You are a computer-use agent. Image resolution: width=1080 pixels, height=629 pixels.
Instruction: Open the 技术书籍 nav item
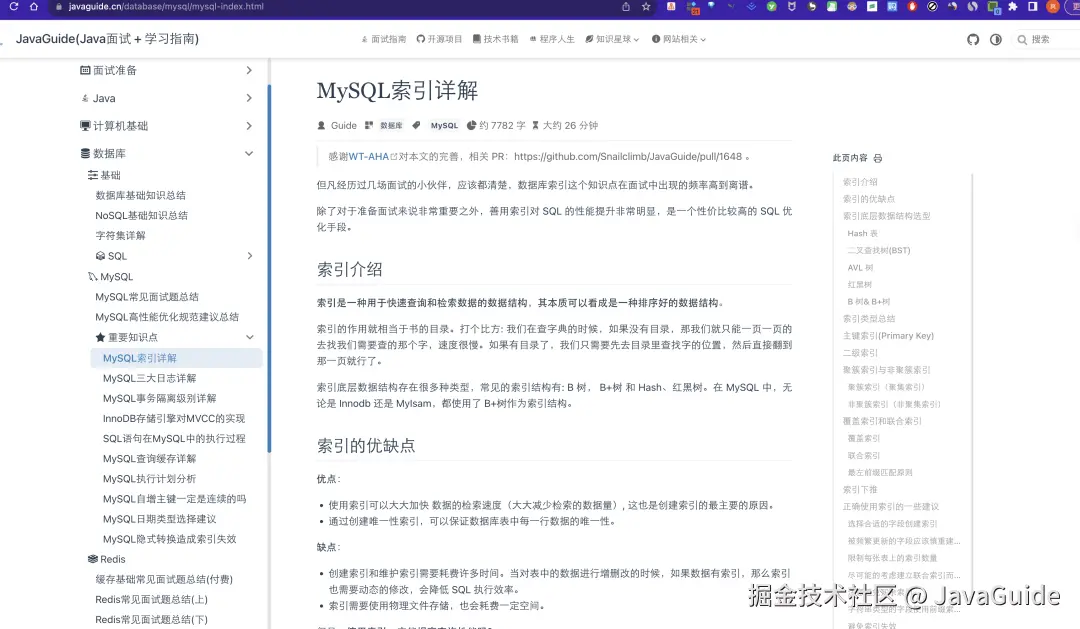[495, 39]
